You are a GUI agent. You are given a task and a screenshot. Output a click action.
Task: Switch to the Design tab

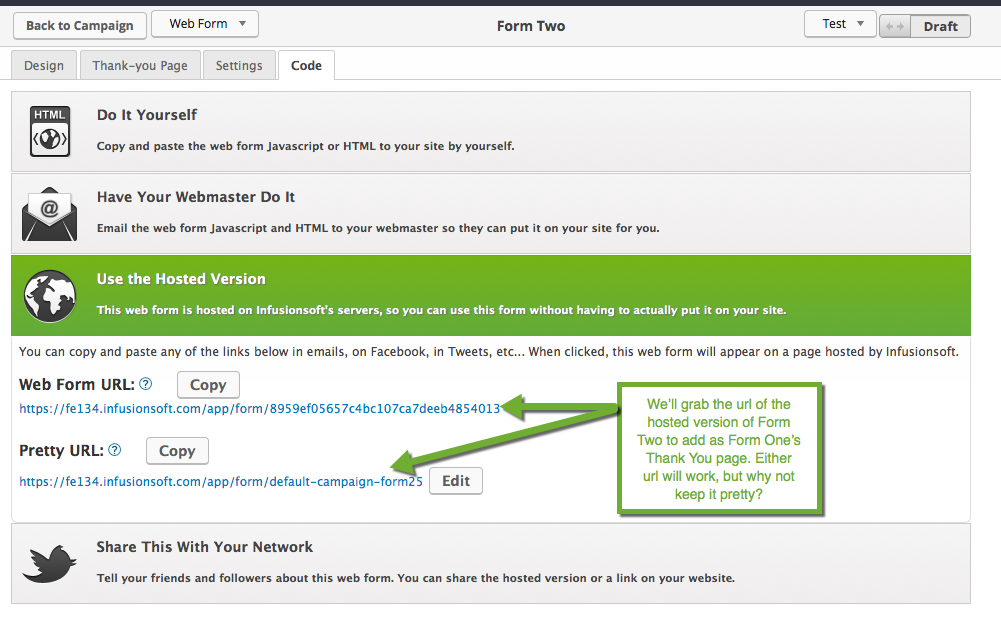44,65
